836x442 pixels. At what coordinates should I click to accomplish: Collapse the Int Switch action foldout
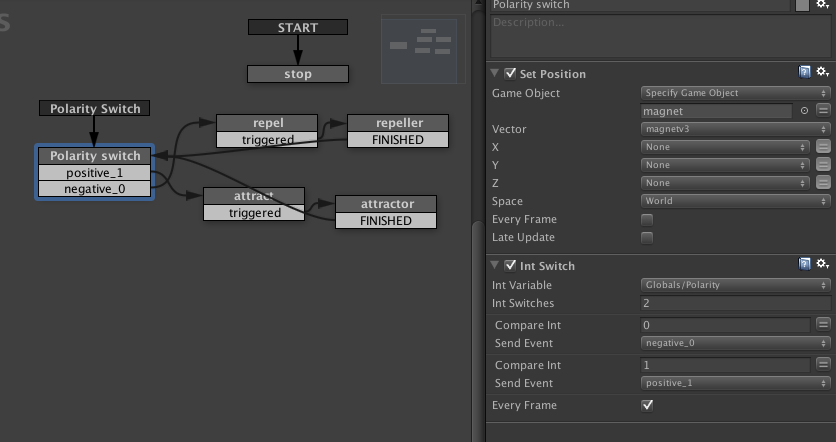point(495,265)
